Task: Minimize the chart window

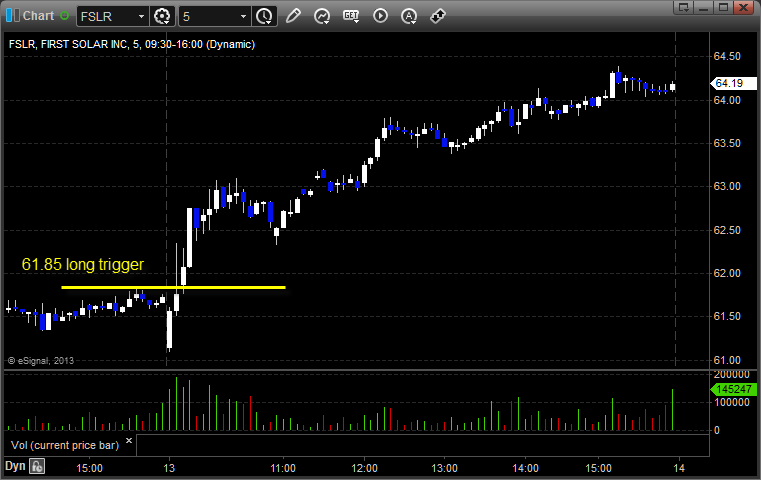Action: 704,7
